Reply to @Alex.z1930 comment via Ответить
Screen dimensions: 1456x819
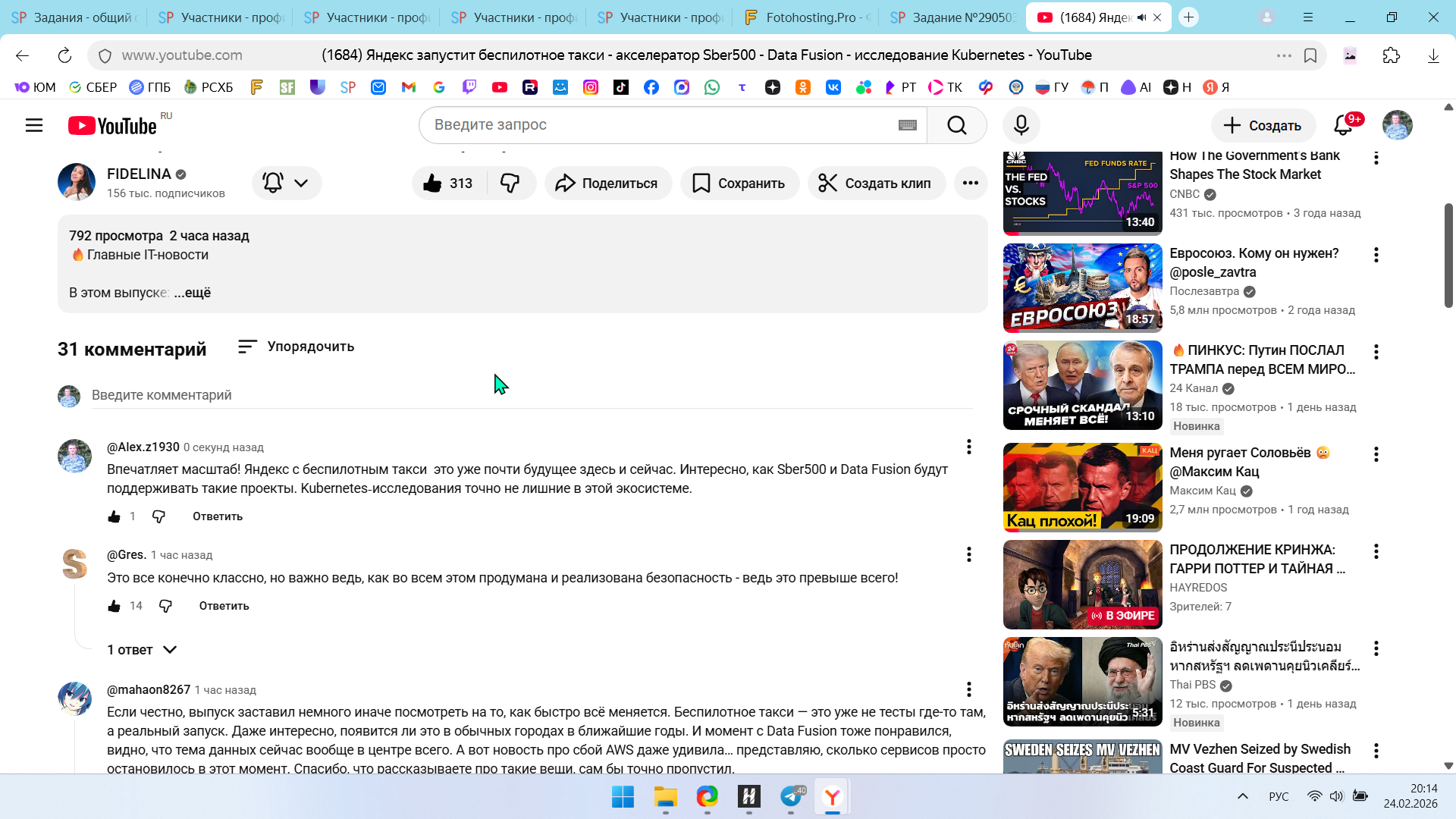coord(218,516)
